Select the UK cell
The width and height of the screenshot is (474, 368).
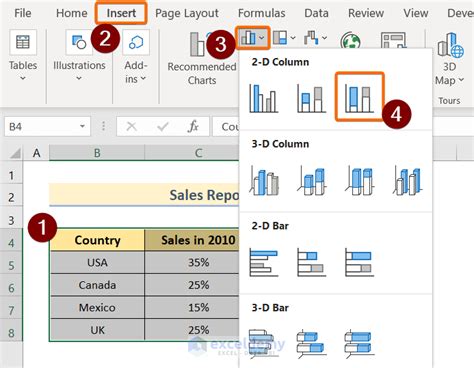coord(97,330)
